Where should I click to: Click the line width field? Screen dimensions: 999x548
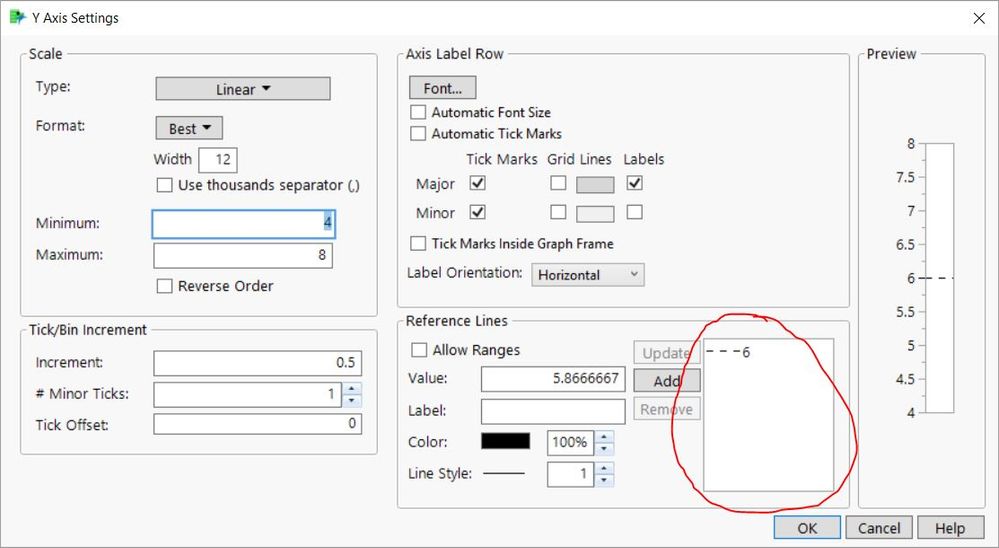(x=570, y=474)
